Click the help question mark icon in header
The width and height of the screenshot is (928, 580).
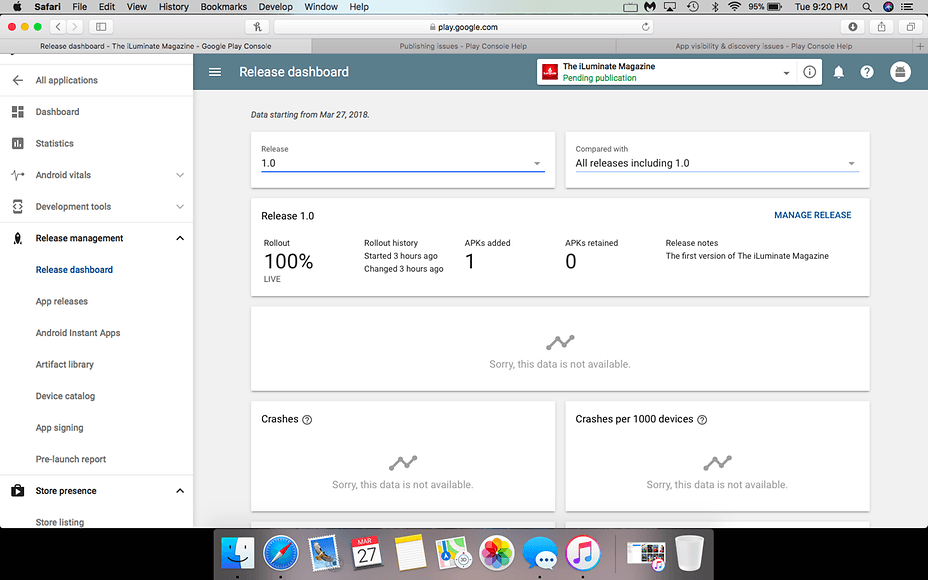(x=867, y=72)
